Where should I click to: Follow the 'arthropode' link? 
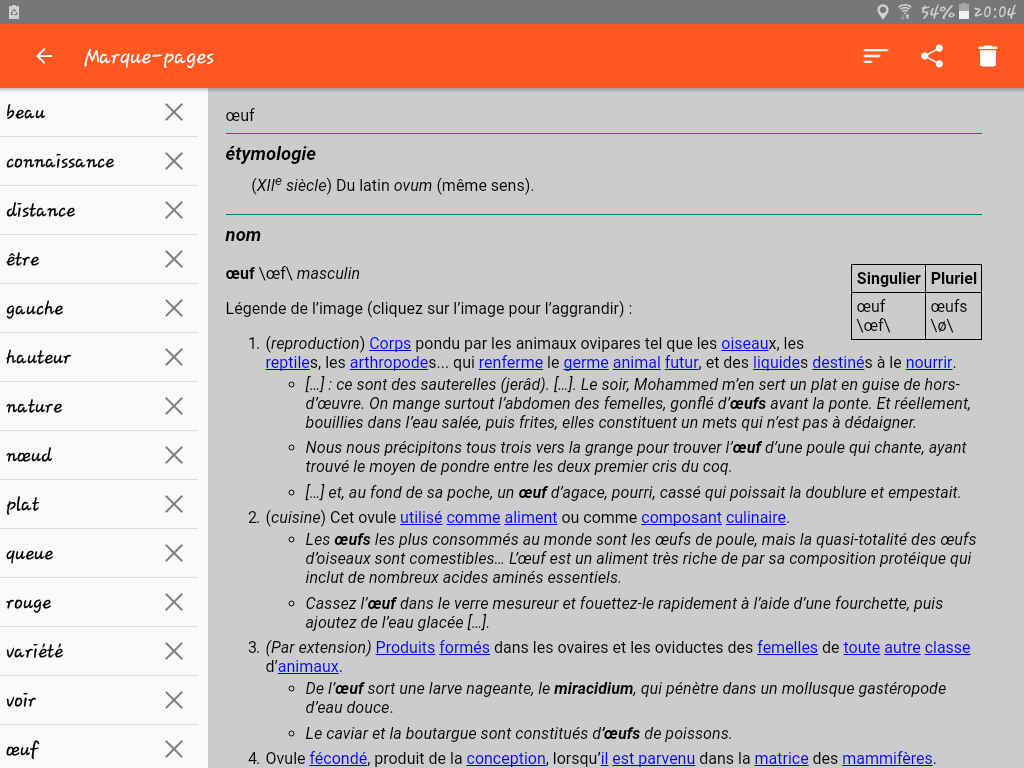pyautogui.click(x=389, y=362)
